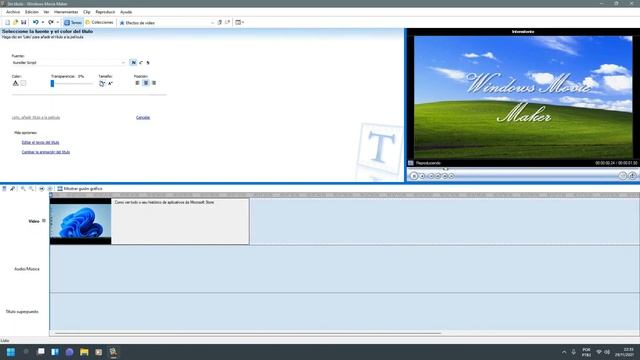Screen dimensions: 640x360
Task: Click Editar el texto del título link
Action: coord(40,142)
